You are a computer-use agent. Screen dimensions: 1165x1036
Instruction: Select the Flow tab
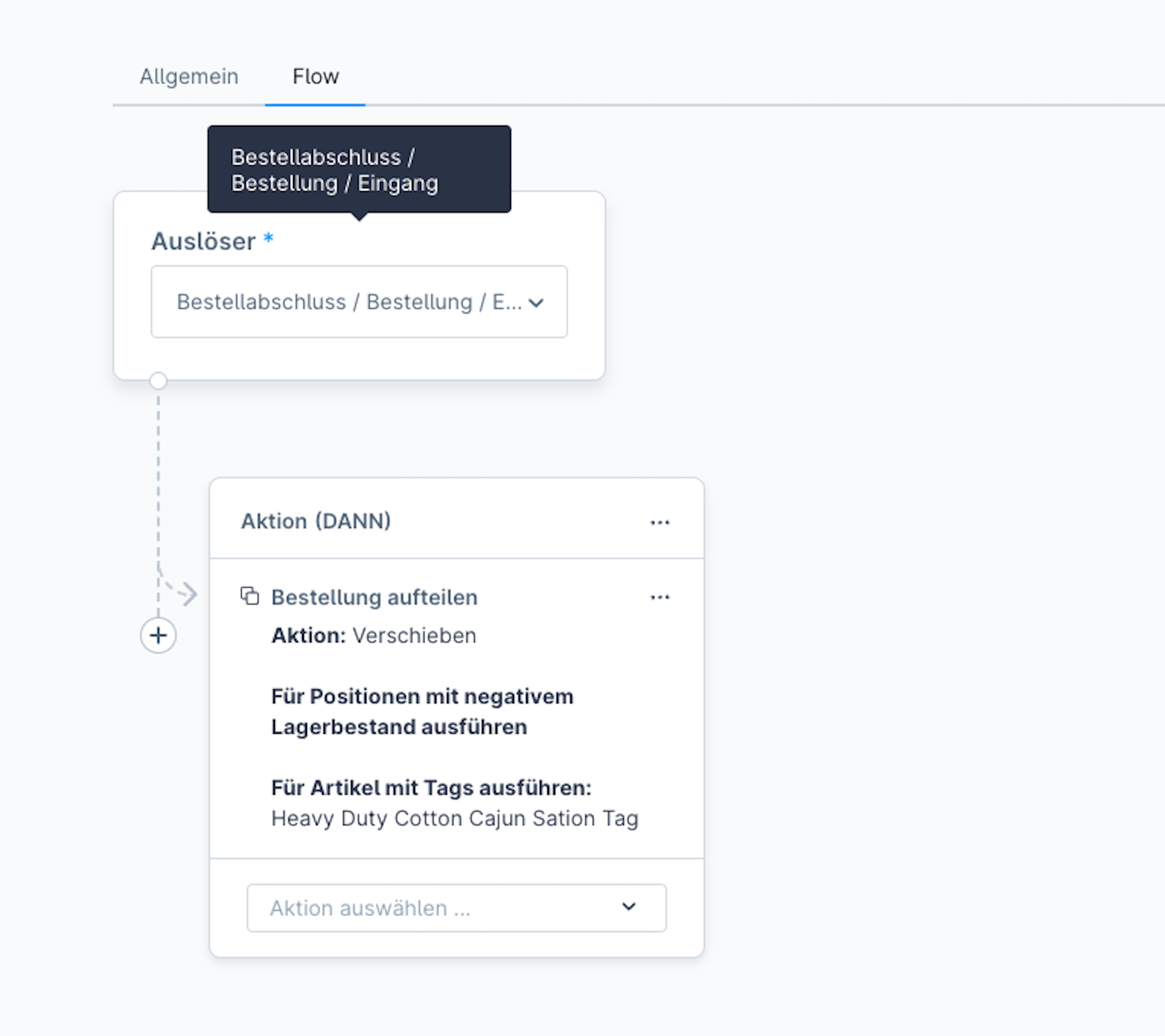(x=315, y=76)
